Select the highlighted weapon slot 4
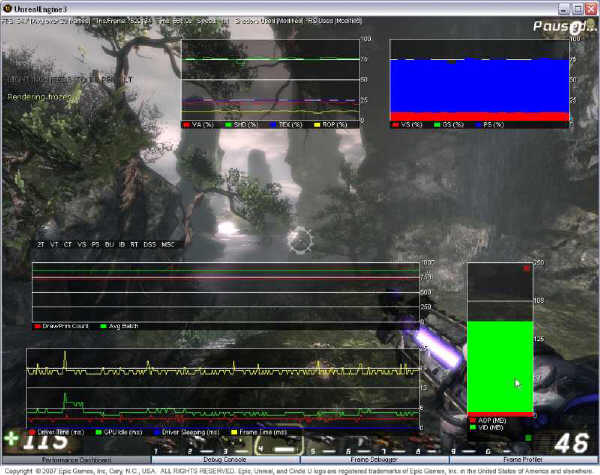Screen dimensions: 600x475 point(279,446)
